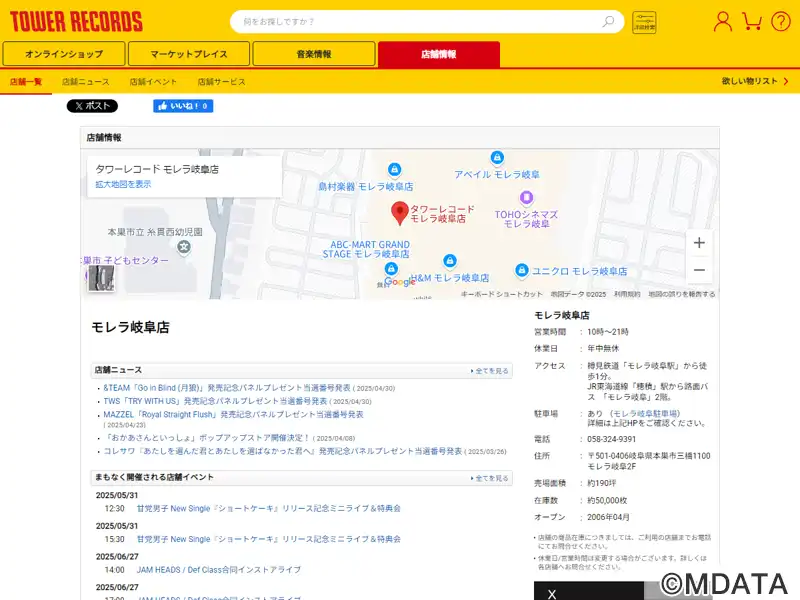Click the 約50,000枚 stock count text
Image resolution: width=800 pixels, height=600 pixels.
607,500
